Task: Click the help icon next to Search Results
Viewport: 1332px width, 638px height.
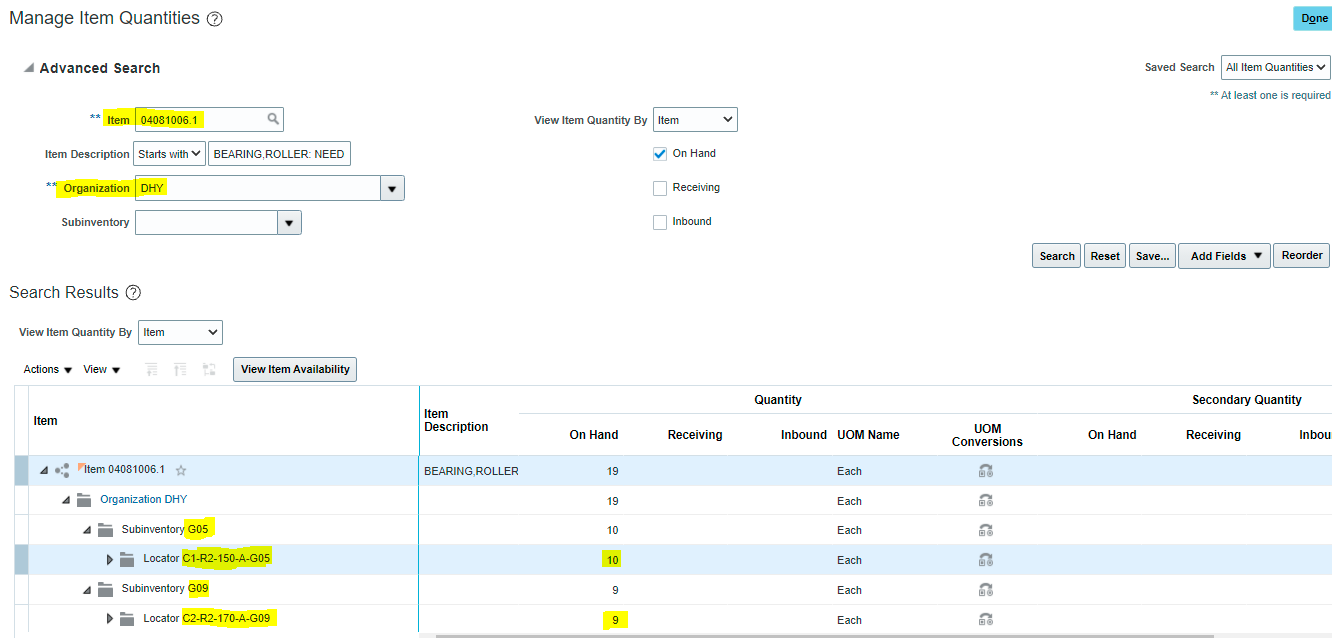Action: pos(133,293)
